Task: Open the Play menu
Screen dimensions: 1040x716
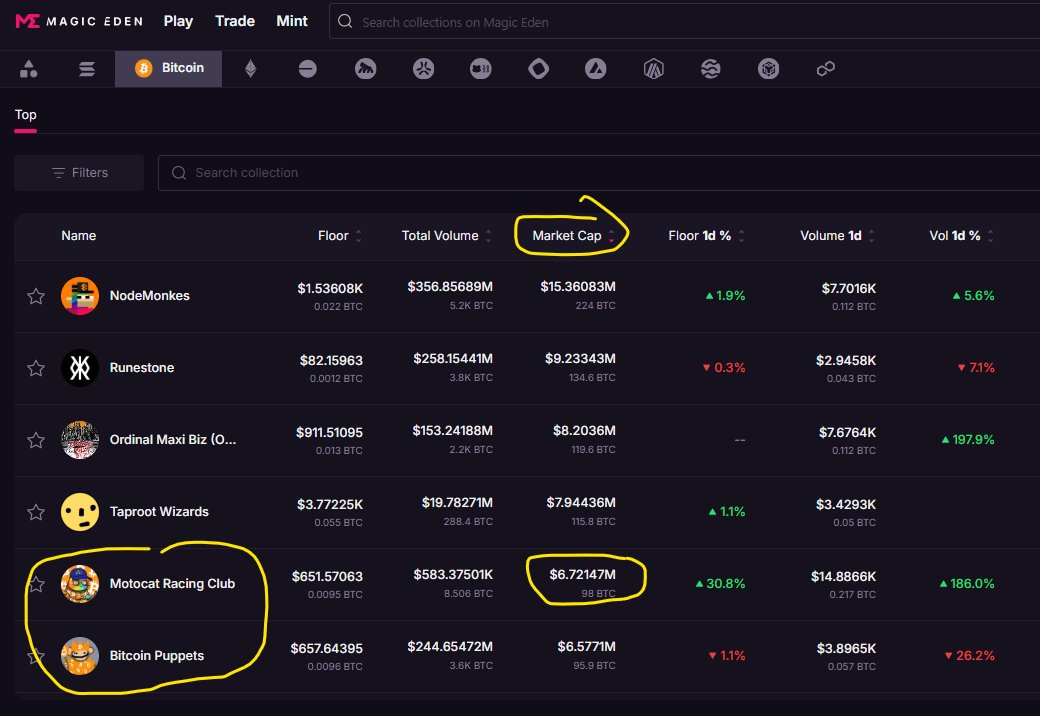Action: pos(178,21)
